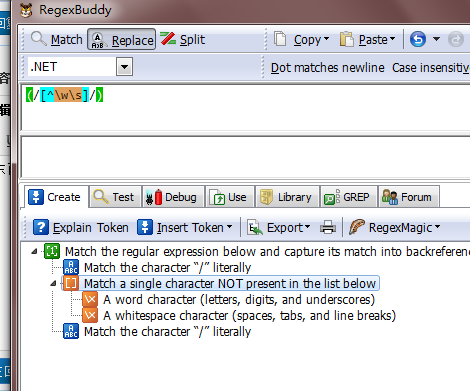Click the Split red-green icon
Image resolution: width=470 pixels, height=391 pixels.
coord(168,39)
